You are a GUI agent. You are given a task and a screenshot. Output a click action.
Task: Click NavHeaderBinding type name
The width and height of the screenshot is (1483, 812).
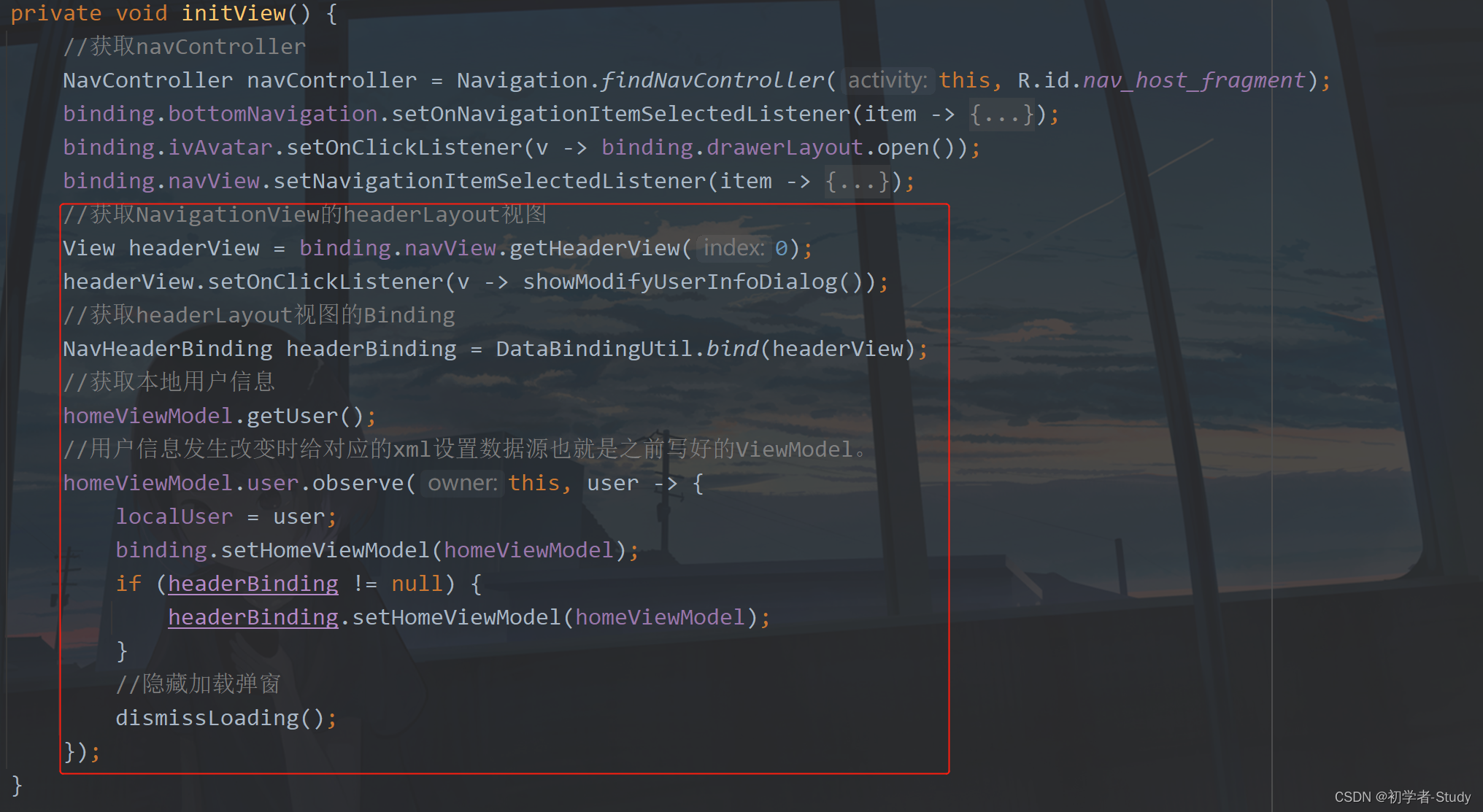pos(168,349)
